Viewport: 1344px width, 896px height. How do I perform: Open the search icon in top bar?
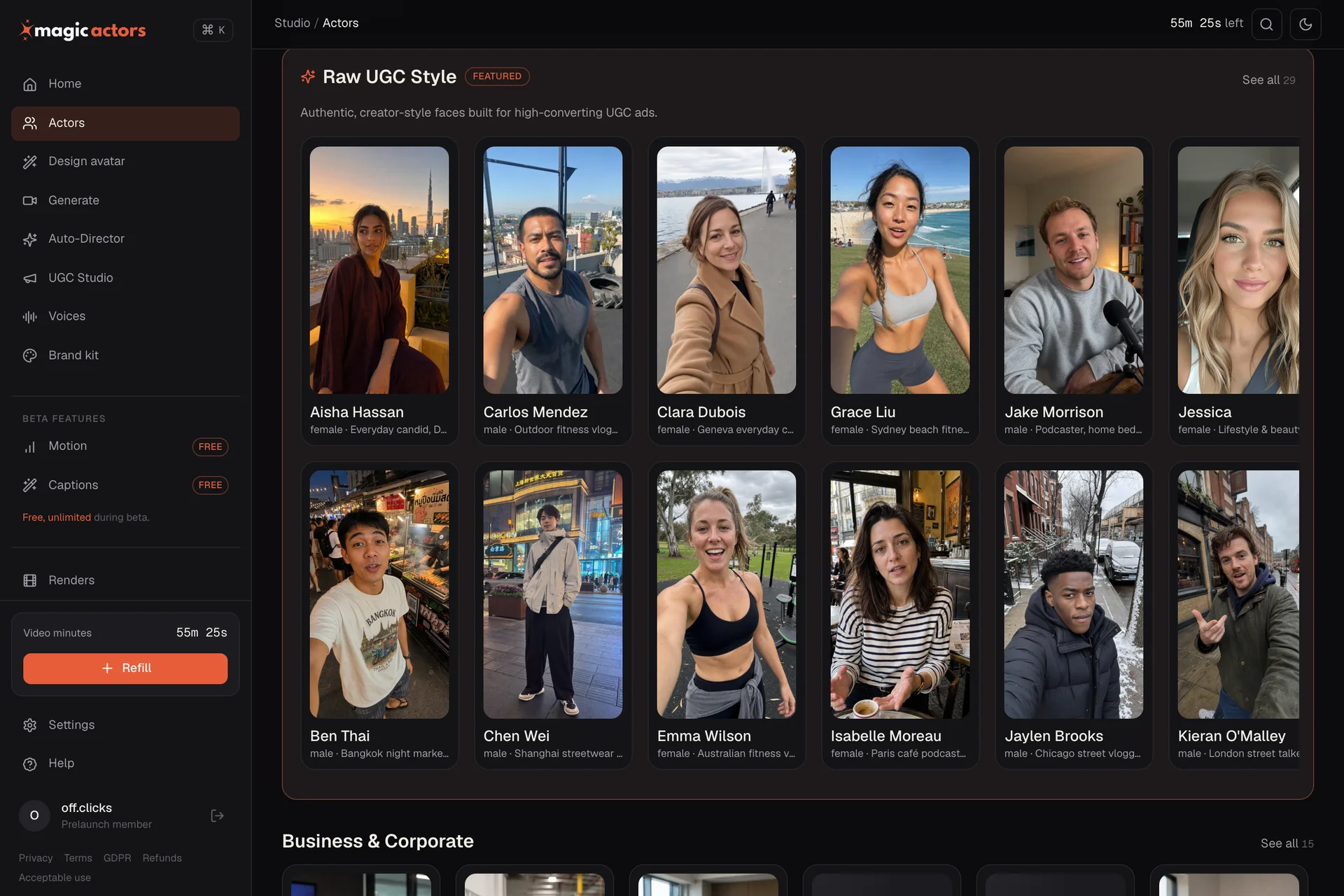pyautogui.click(x=1266, y=24)
